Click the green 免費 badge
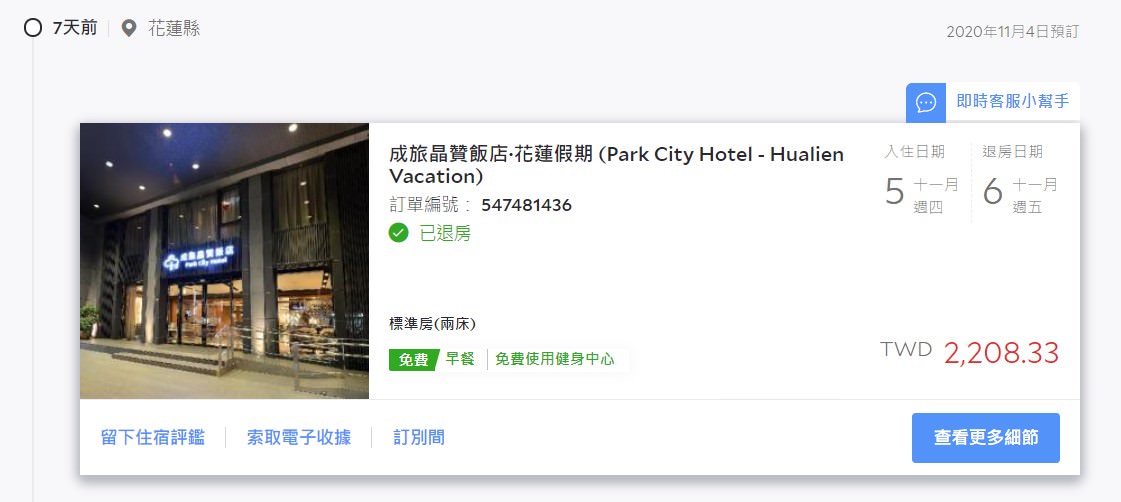1121x502 pixels. [x=413, y=359]
